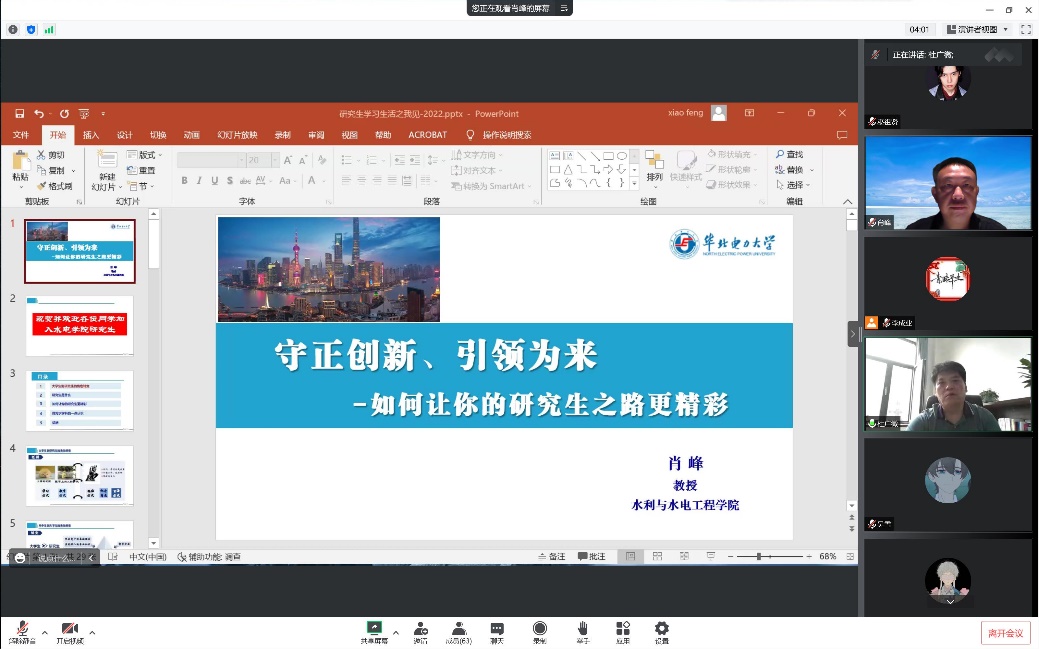Image resolution: width=1039 pixels, height=649 pixels.
Task: Click the raise hand icon
Action: point(581,629)
